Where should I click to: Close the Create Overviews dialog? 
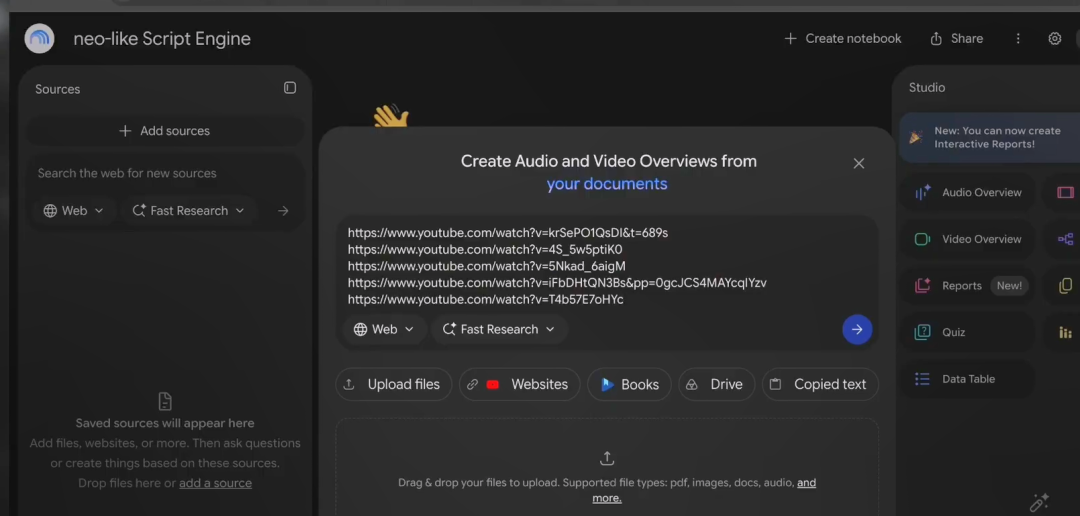pos(858,163)
